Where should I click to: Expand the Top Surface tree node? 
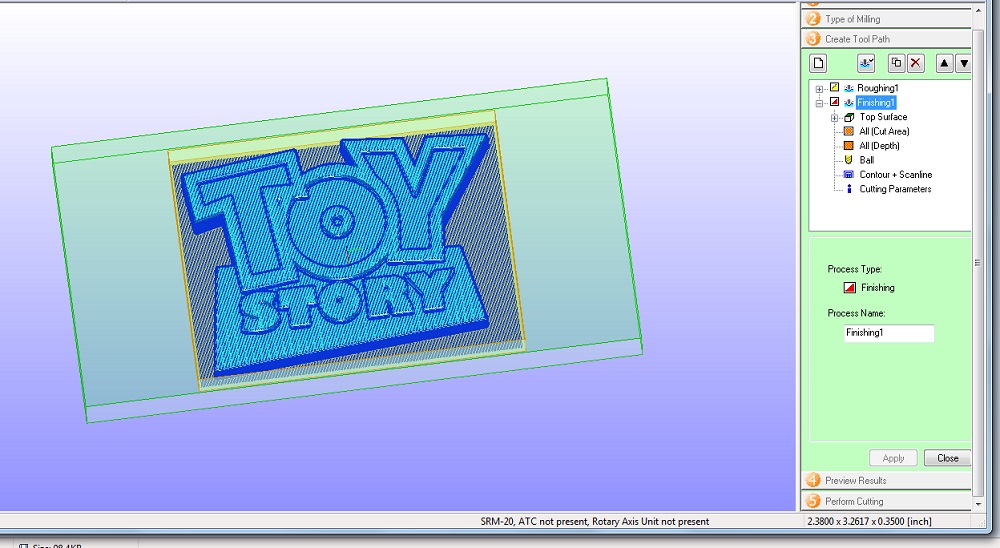834,117
